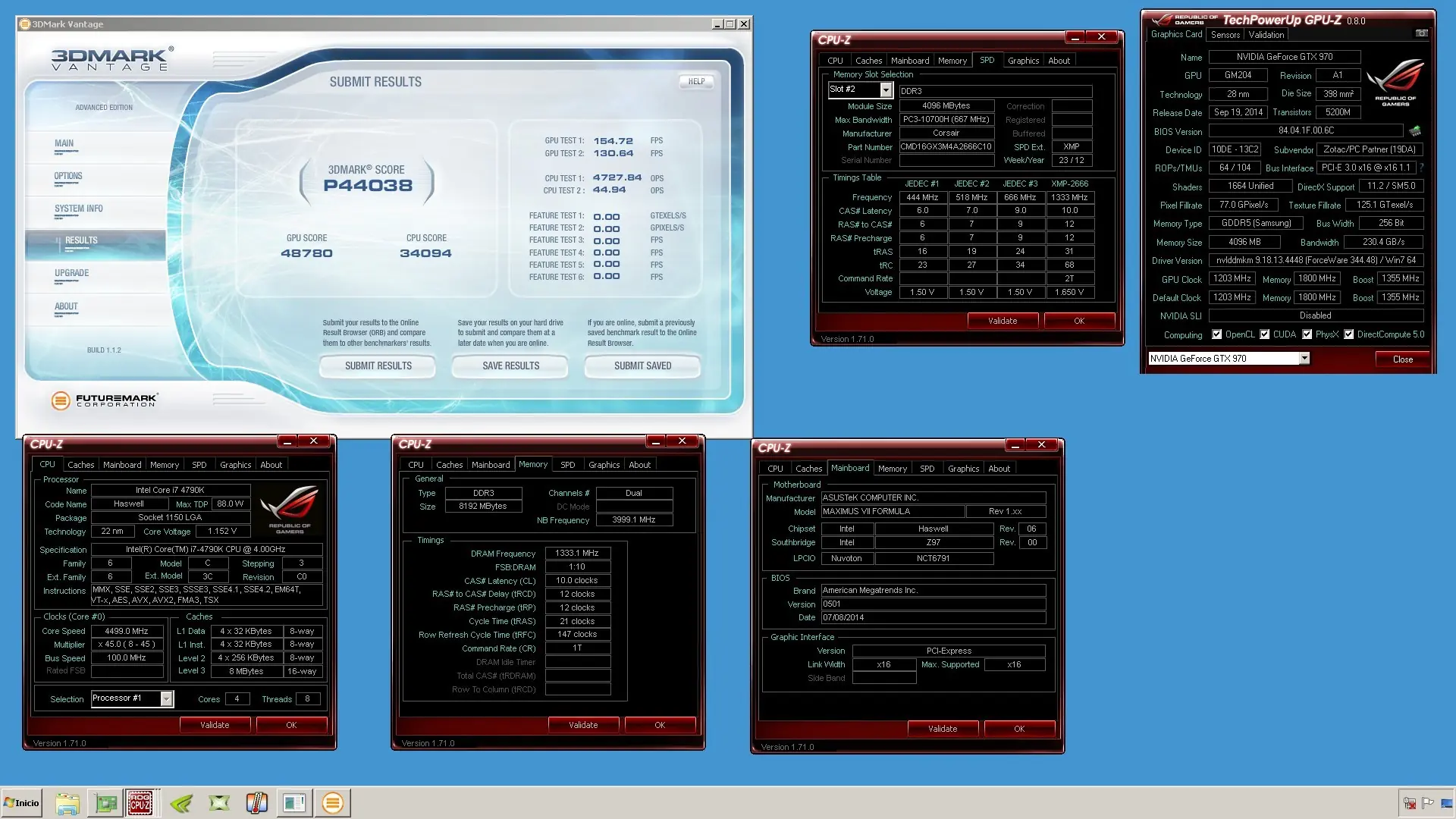
Task: Open NVIDIA GeForce GTX 970 GPU dropdown
Action: click(1228, 359)
